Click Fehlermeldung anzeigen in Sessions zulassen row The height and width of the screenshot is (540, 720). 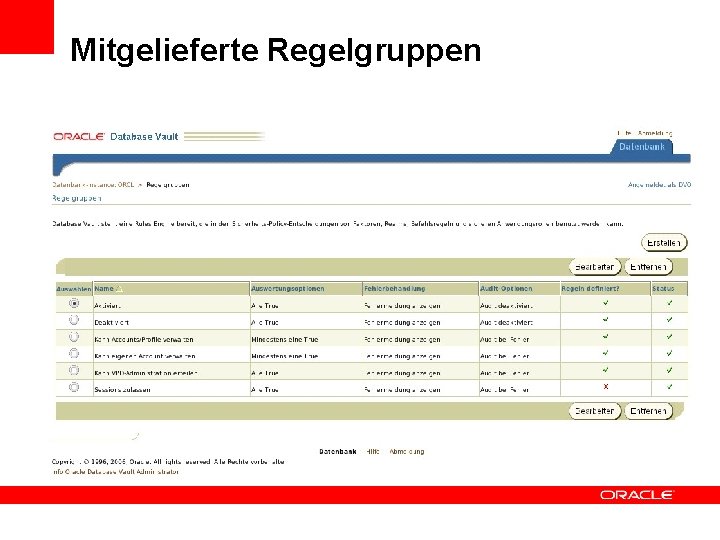click(x=402, y=390)
